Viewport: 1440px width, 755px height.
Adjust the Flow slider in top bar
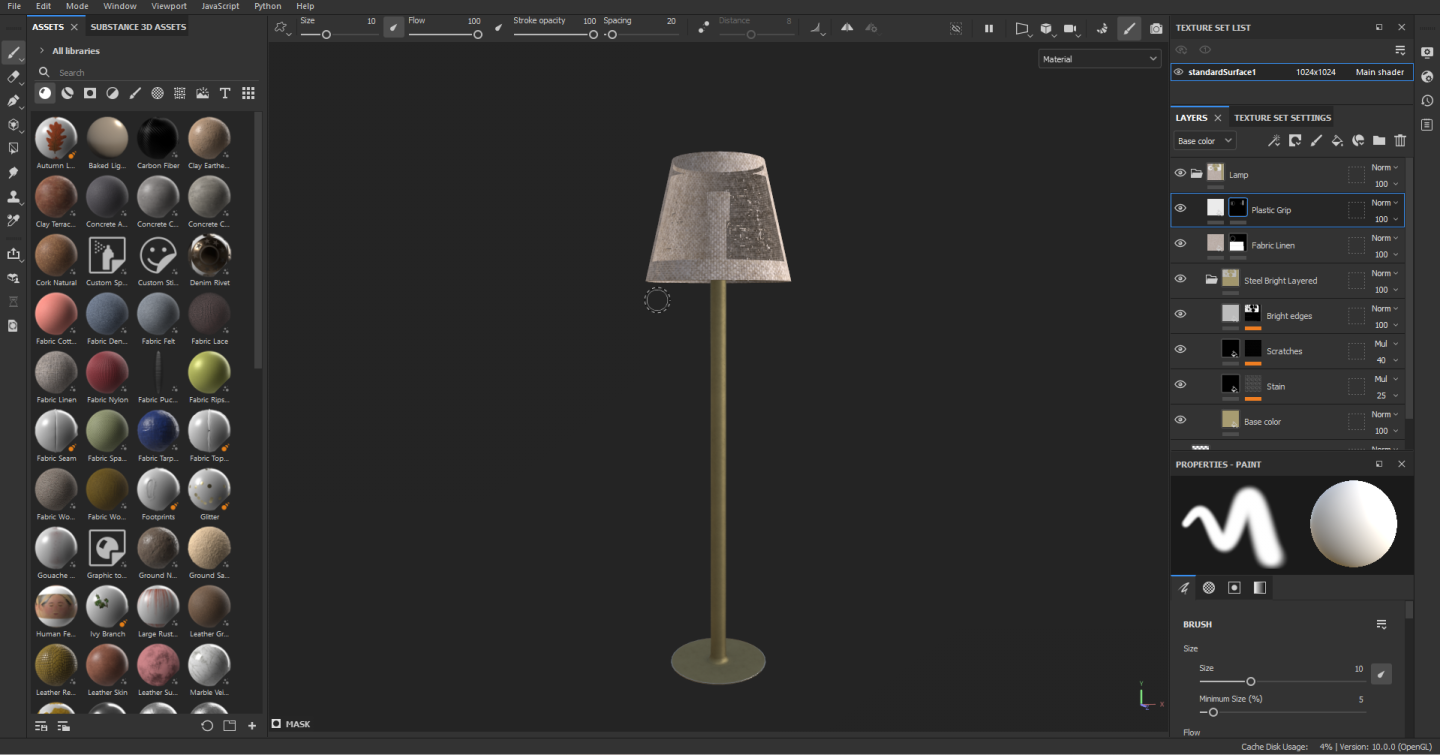(x=445, y=35)
